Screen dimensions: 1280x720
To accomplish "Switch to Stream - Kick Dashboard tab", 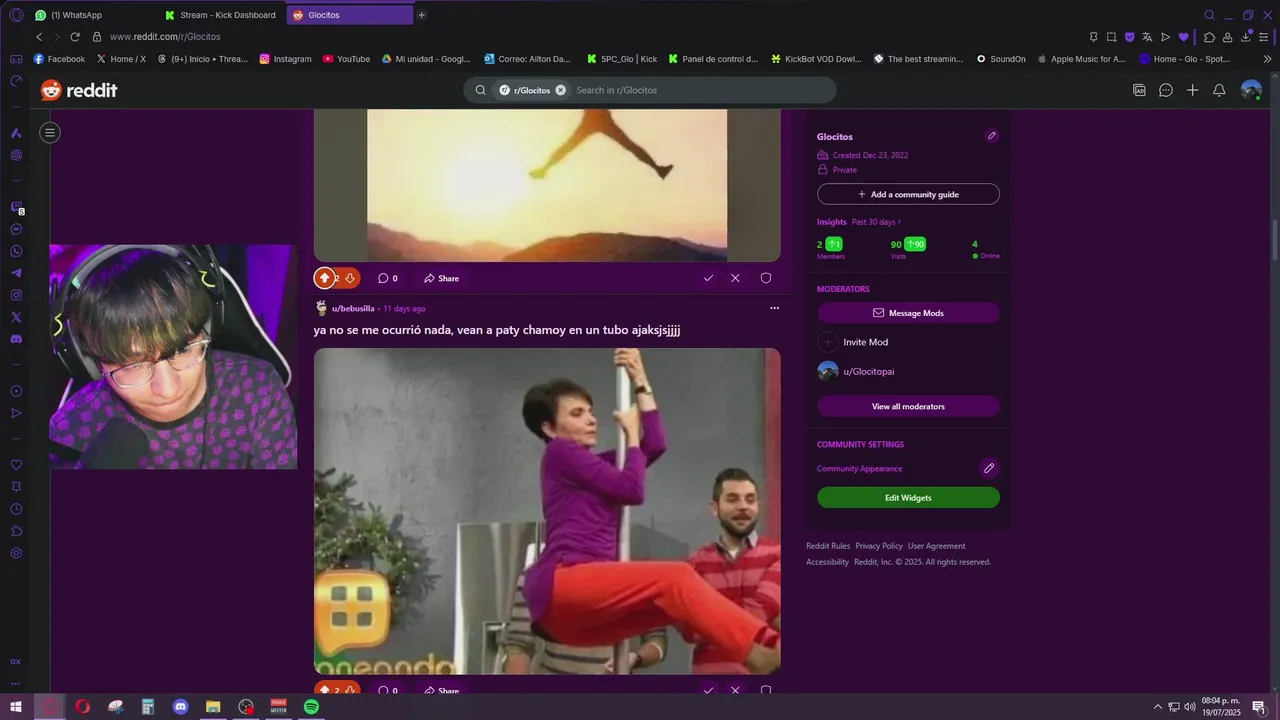I will 220,15.
